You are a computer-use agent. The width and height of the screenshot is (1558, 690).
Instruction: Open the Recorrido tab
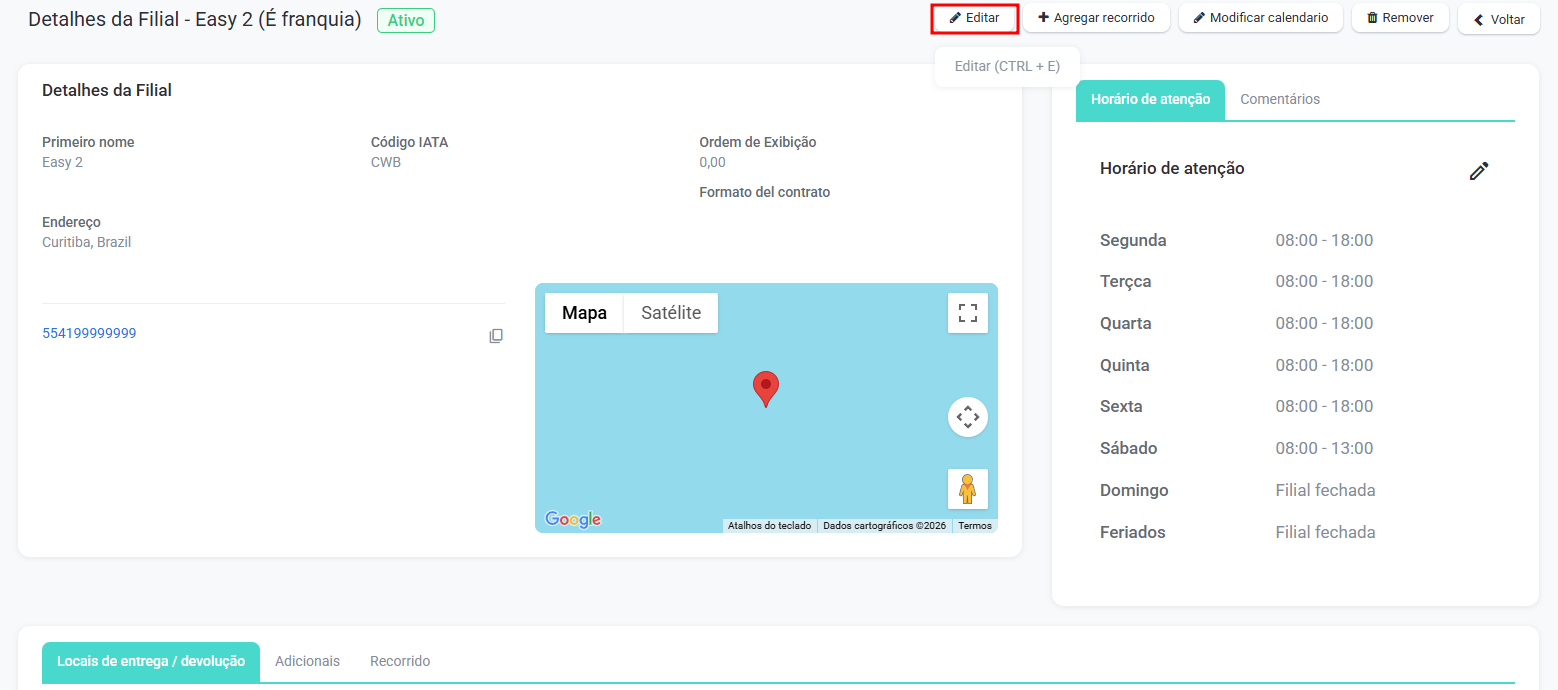[400, 661]
